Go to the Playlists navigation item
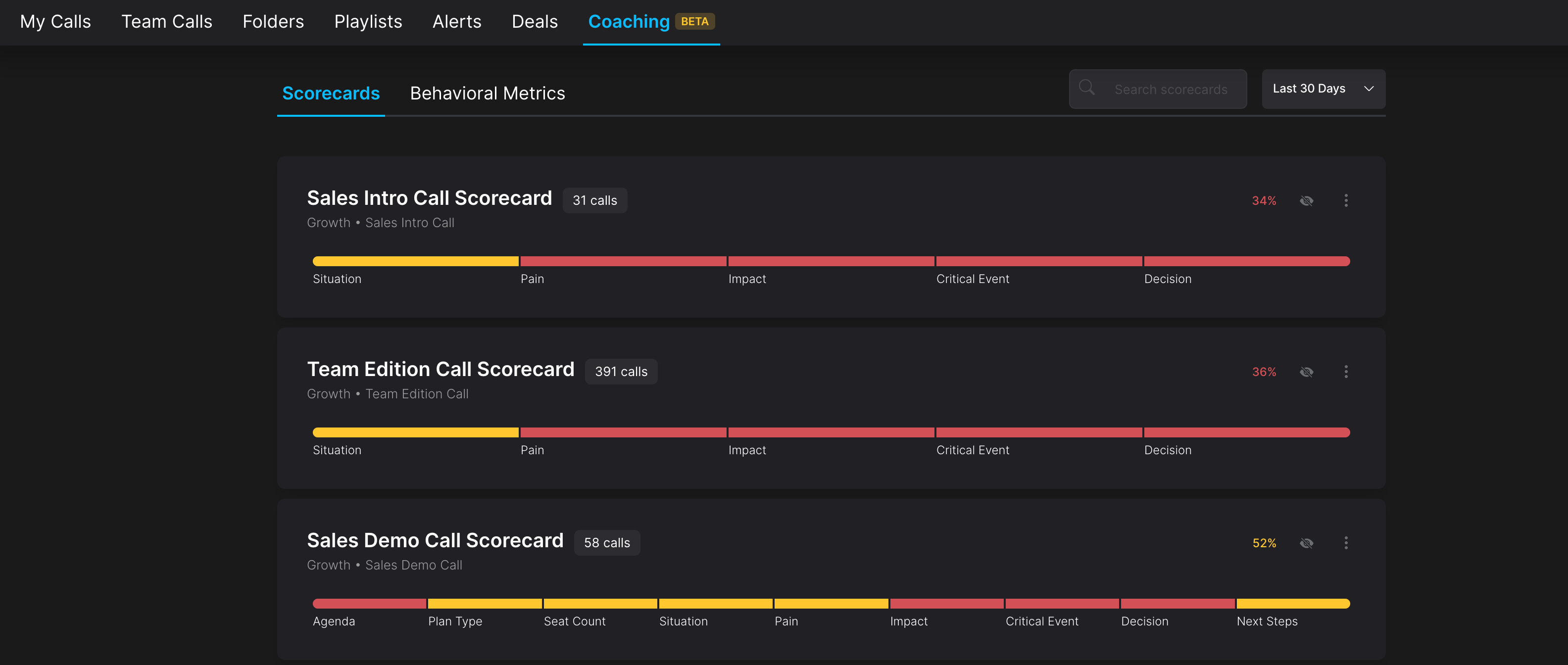Screen dimensions: 1568x665 [368, 22]
